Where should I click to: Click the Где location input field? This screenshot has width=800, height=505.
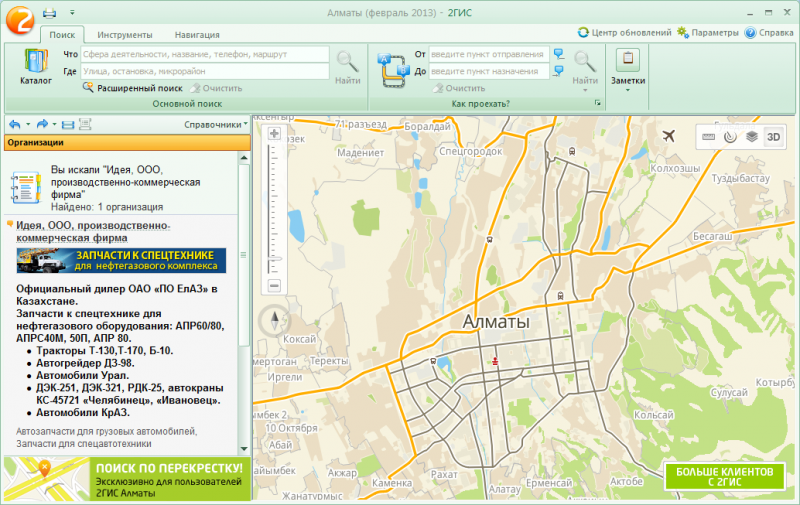point(205,71)
